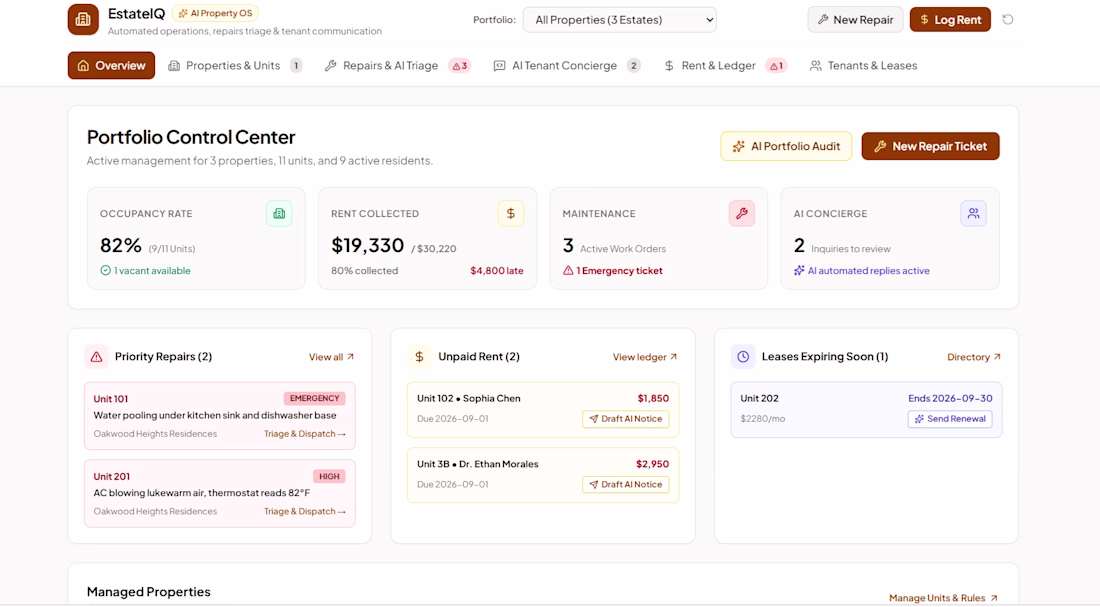The image size is (1100, 607).
Task: Open View all priority repairs link
Action: pos(331,357)
